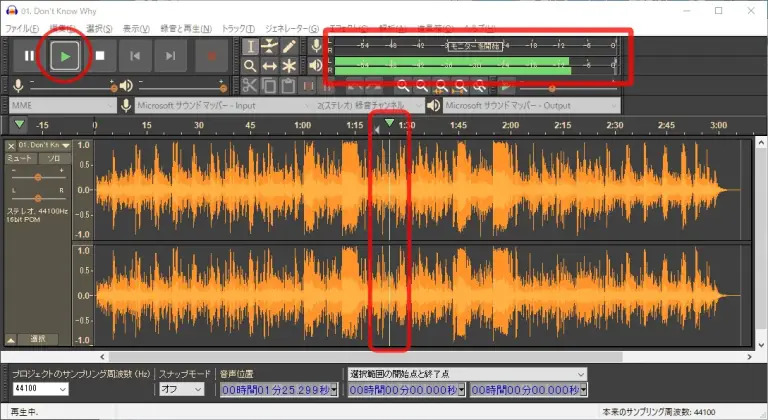Open the project sample rate 44100 dropdown
This screenshot has width=768, height=420.
[41, 389]
